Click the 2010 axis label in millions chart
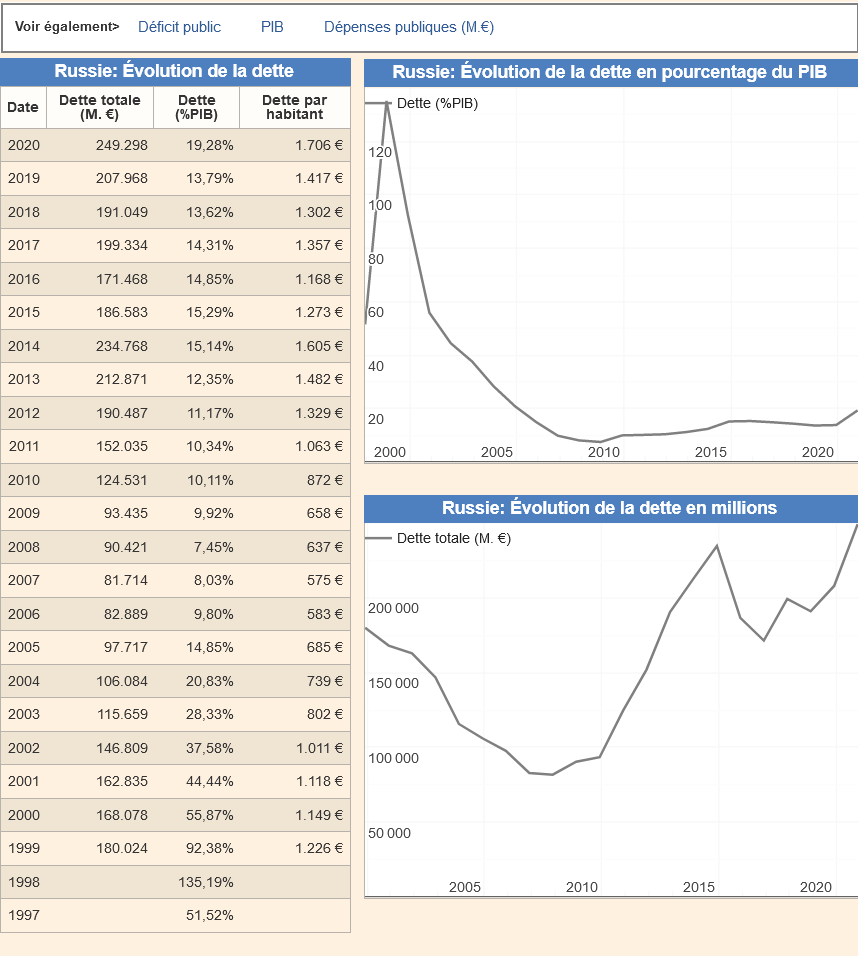 coord(581,887)
